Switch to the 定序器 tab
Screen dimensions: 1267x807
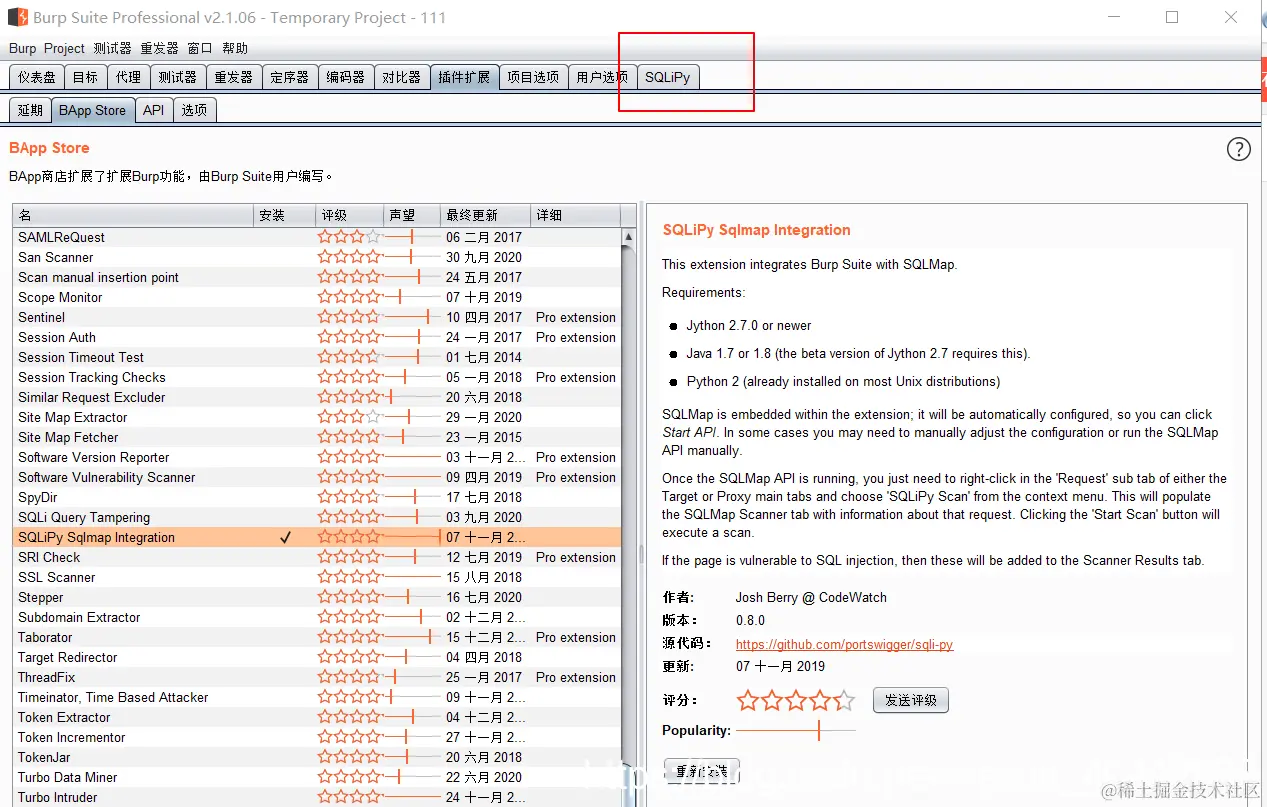[x=289, y=77]
